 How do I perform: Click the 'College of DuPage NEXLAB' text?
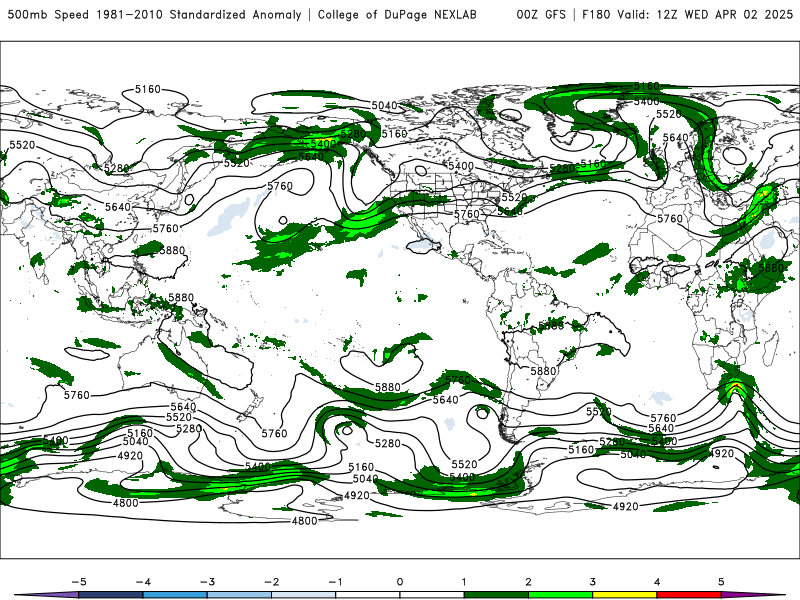point(397,15)
